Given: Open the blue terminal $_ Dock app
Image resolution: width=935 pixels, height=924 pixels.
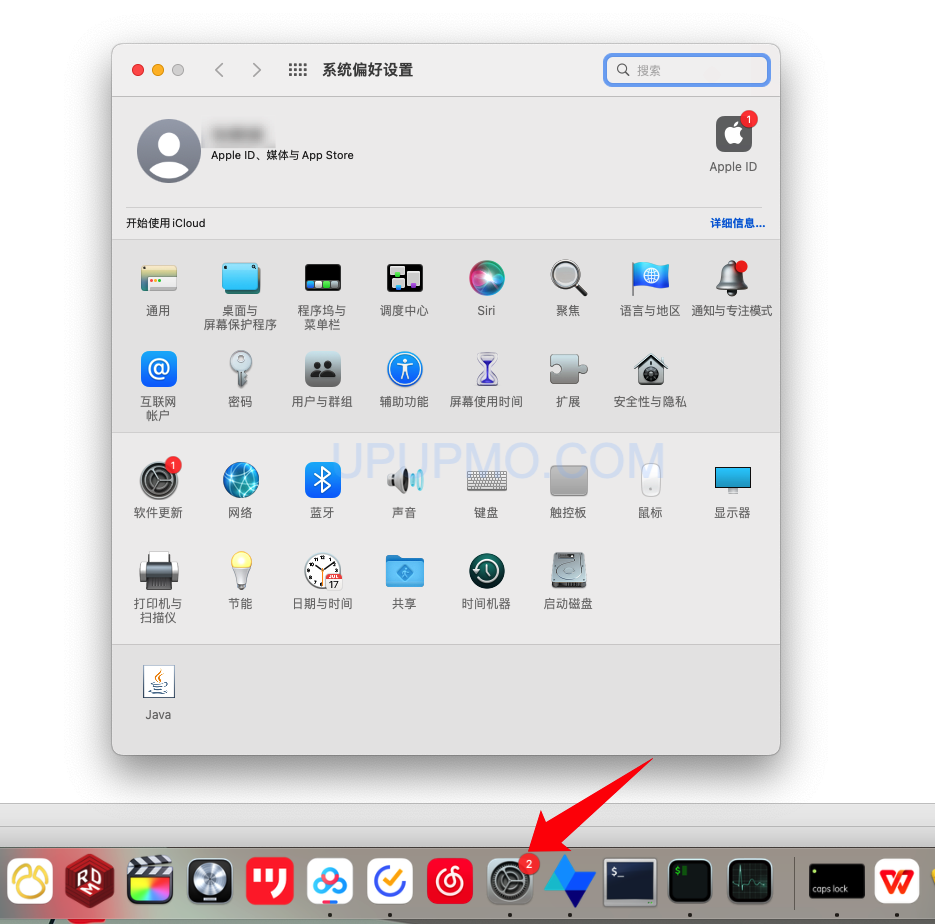Looking at the screenshot, I should tap(630, 881).
